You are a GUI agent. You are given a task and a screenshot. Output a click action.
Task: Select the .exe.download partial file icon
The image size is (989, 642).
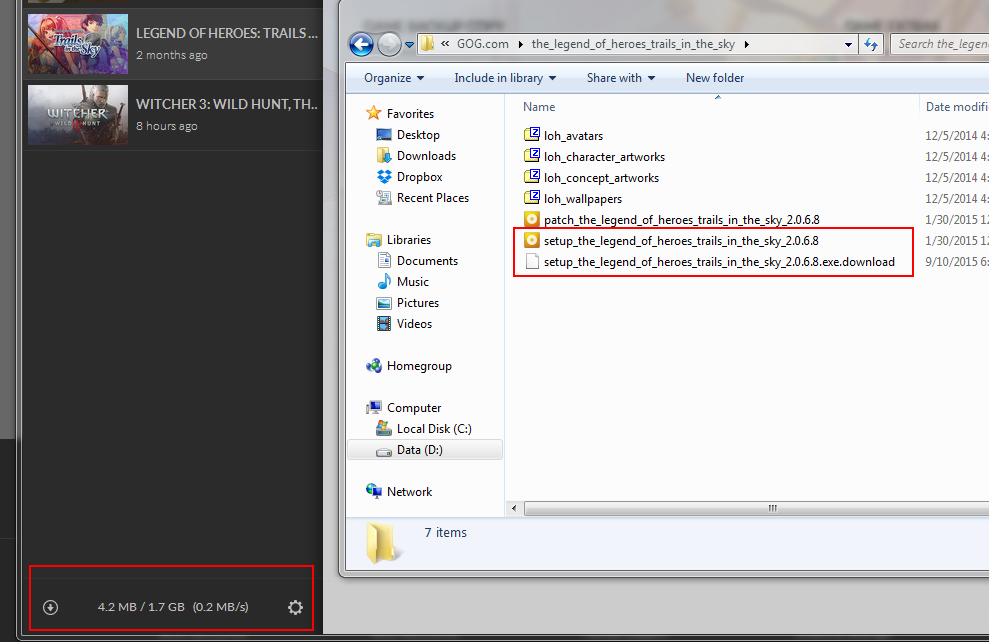click(x=532, y=261)
